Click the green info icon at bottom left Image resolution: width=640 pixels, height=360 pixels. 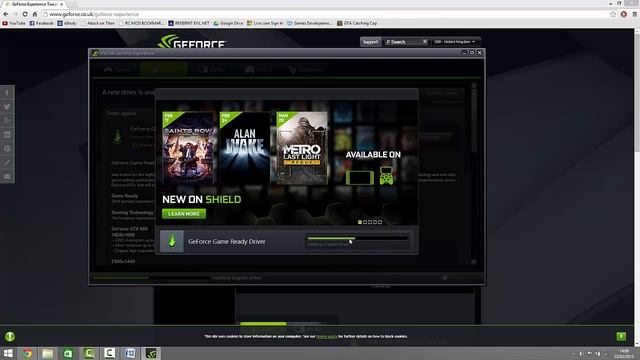(x=10, y=336)
